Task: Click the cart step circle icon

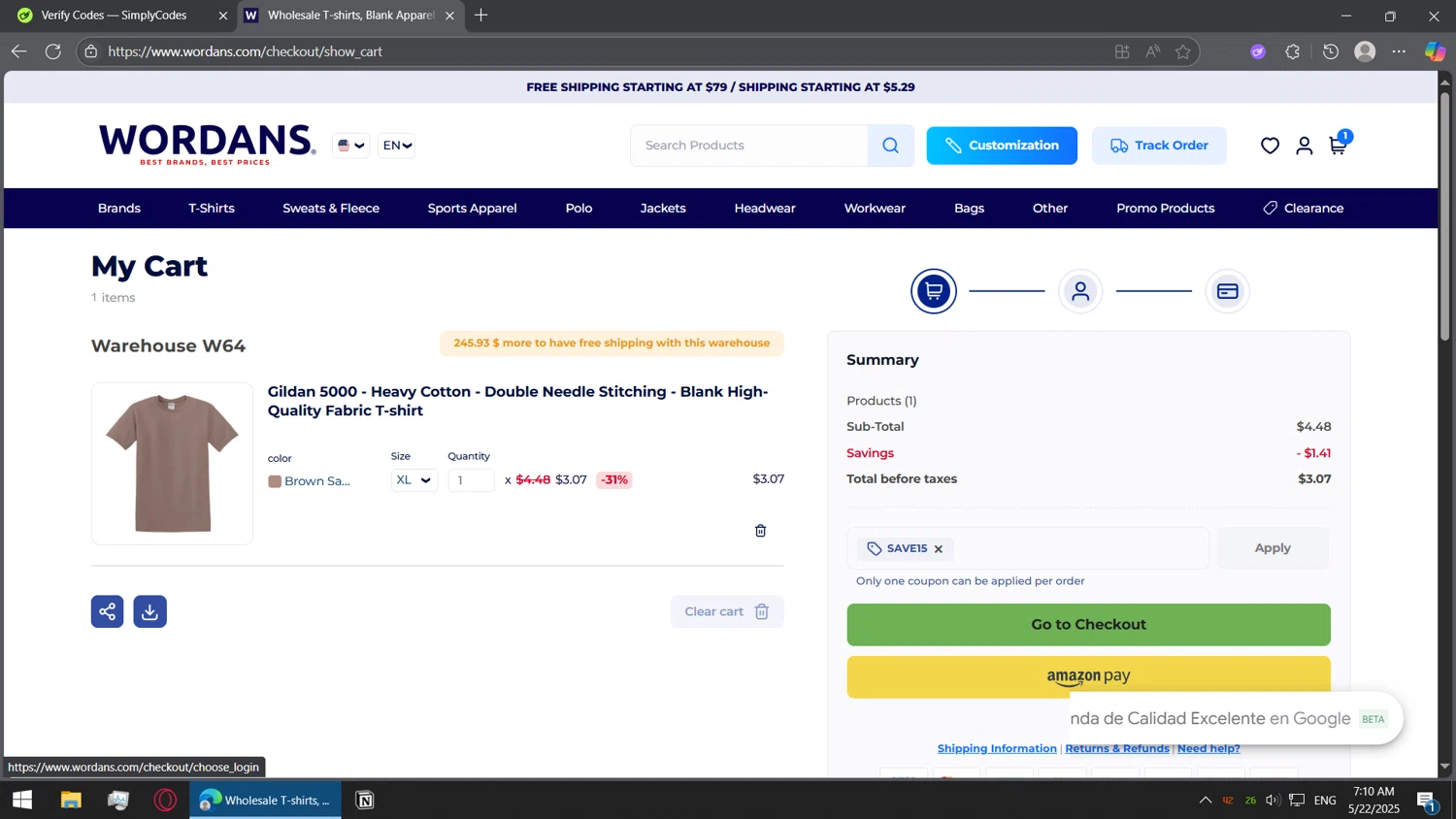Action: (x=934, y=291)
